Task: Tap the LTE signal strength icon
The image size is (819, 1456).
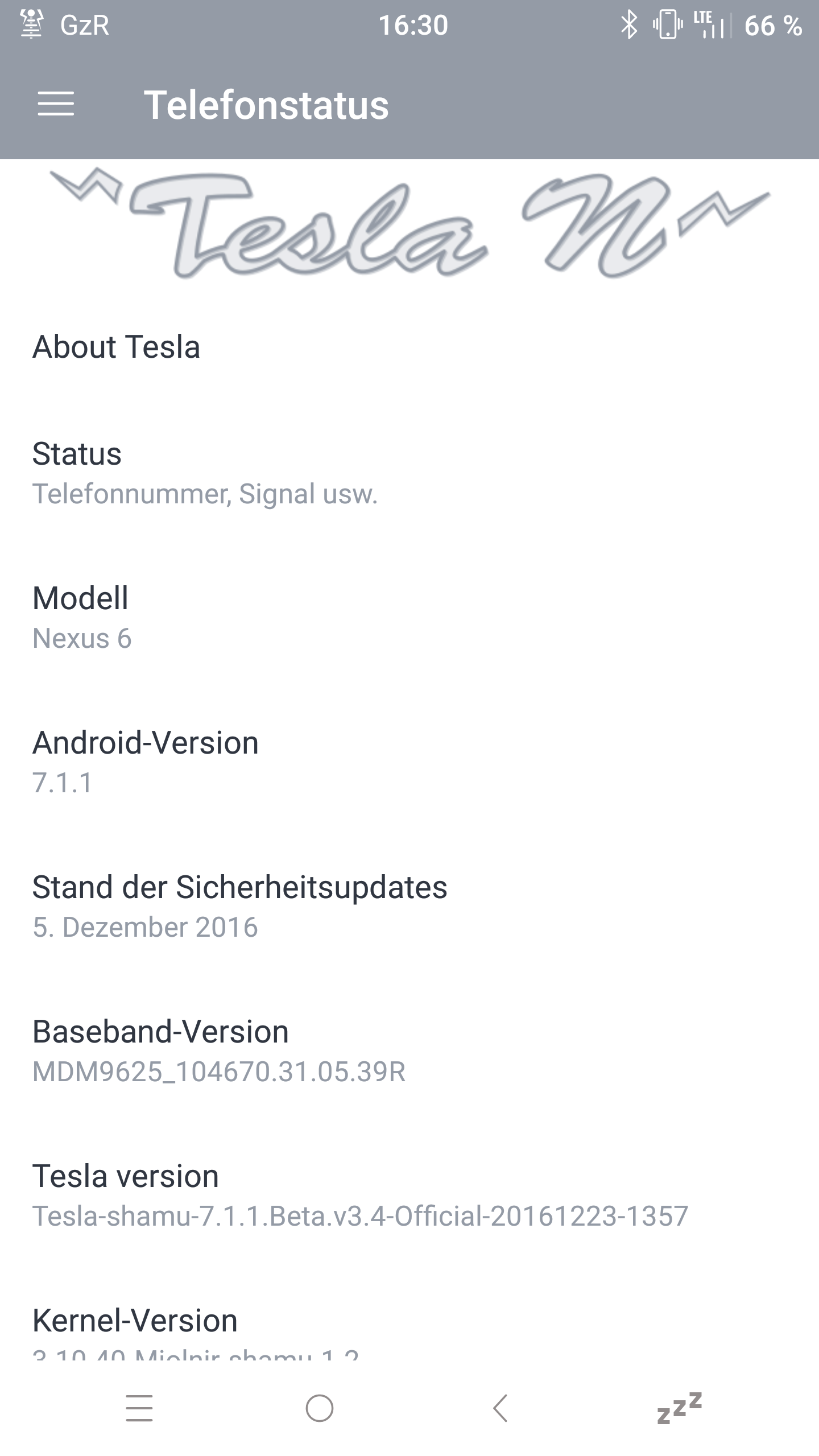Action: [x=709, y=26]
